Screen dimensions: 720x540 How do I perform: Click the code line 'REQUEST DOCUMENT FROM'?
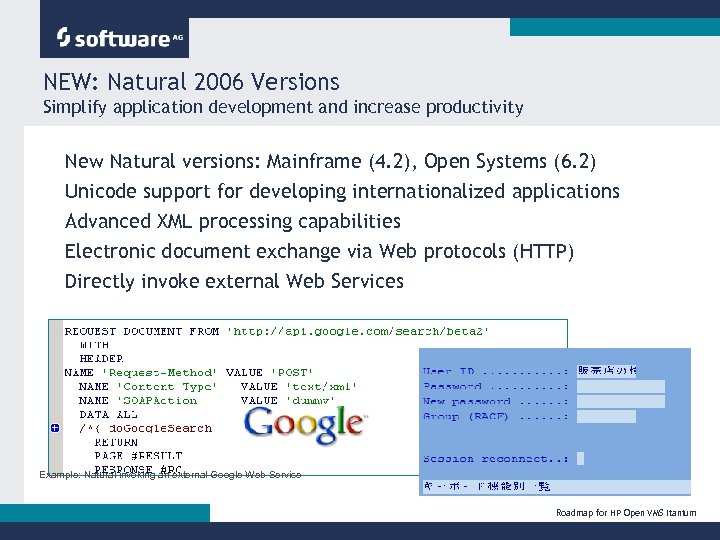142,331
